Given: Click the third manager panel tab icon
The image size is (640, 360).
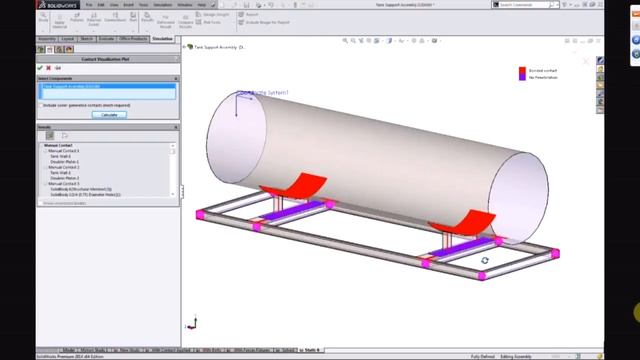Looking at the screenshot, I should (60, 49).
